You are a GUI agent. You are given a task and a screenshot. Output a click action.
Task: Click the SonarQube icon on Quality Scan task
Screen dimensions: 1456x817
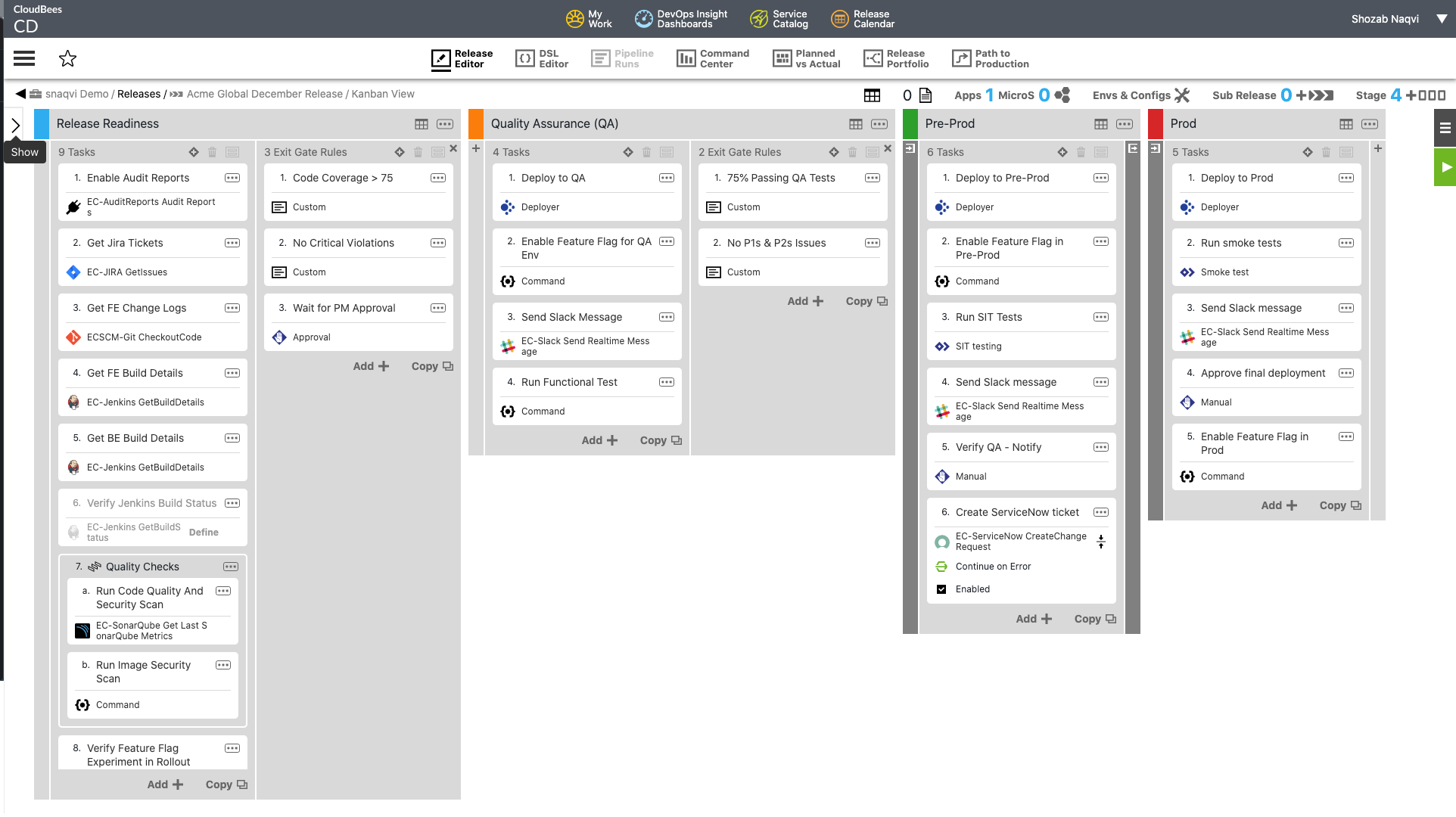coord(82,631)
